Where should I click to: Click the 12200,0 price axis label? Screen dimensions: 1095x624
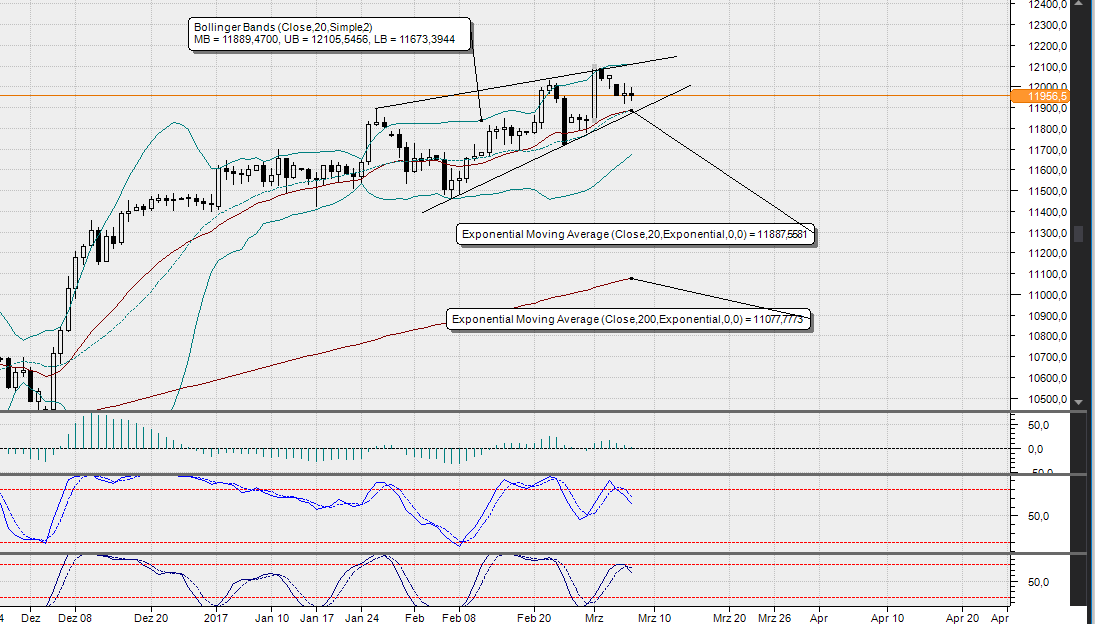(x=1047, y=46)
